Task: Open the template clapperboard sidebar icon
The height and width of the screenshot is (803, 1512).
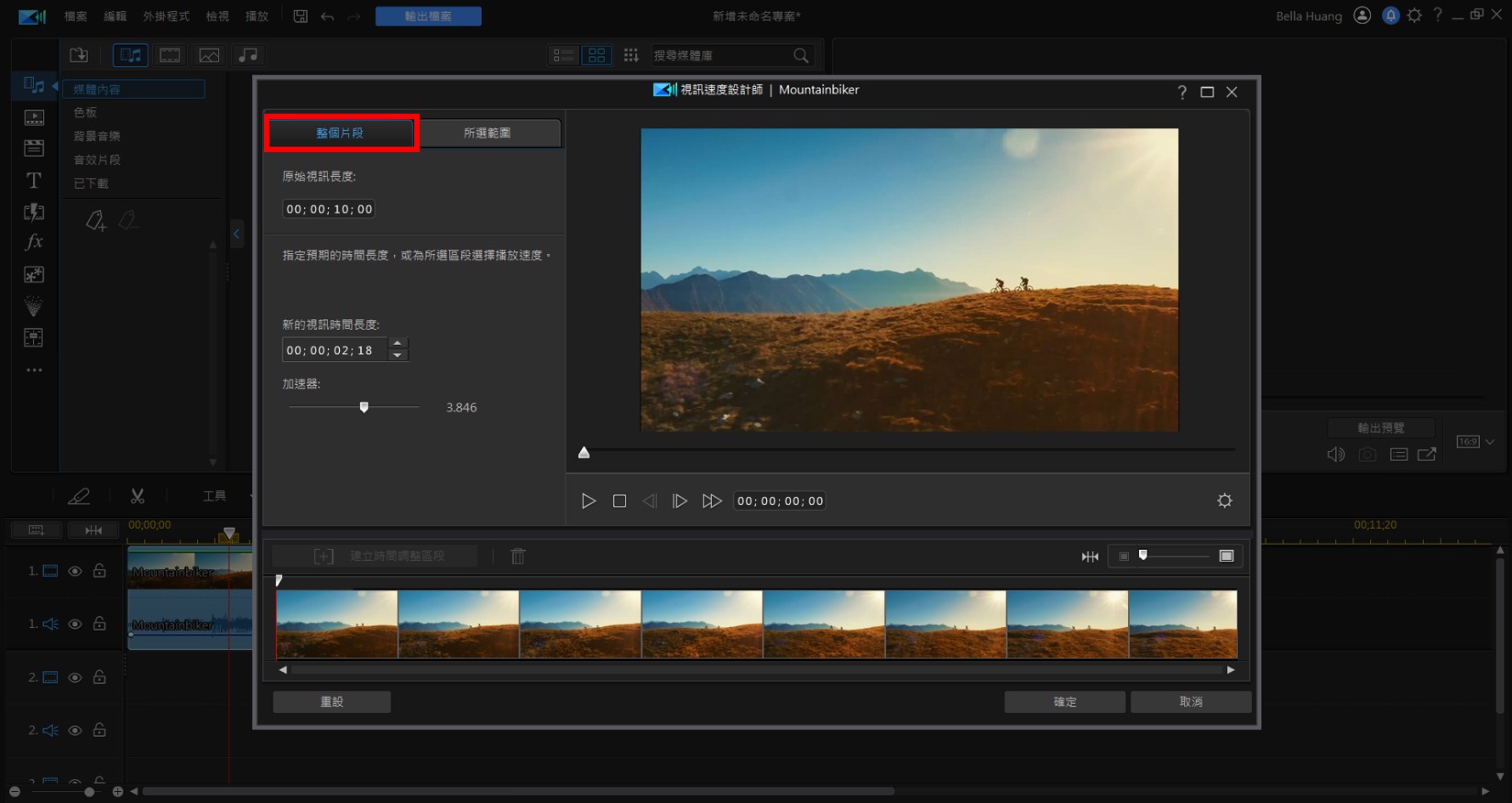Action: [34, 148]
